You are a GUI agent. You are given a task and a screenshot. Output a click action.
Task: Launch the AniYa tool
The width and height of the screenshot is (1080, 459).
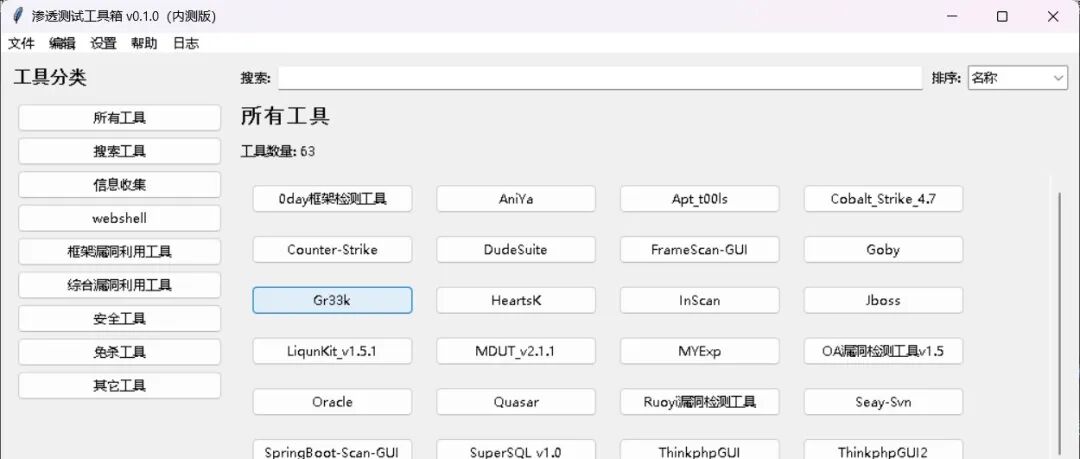pyautogui.click(x=516, y=199)
